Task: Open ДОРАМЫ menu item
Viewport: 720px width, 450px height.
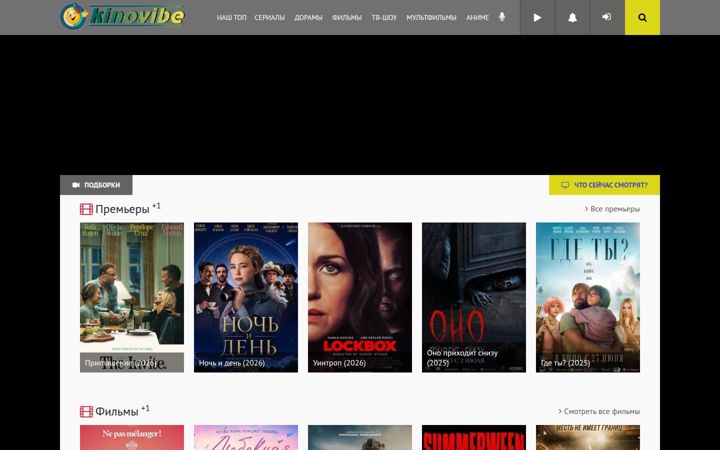Action: pos(308,17)
